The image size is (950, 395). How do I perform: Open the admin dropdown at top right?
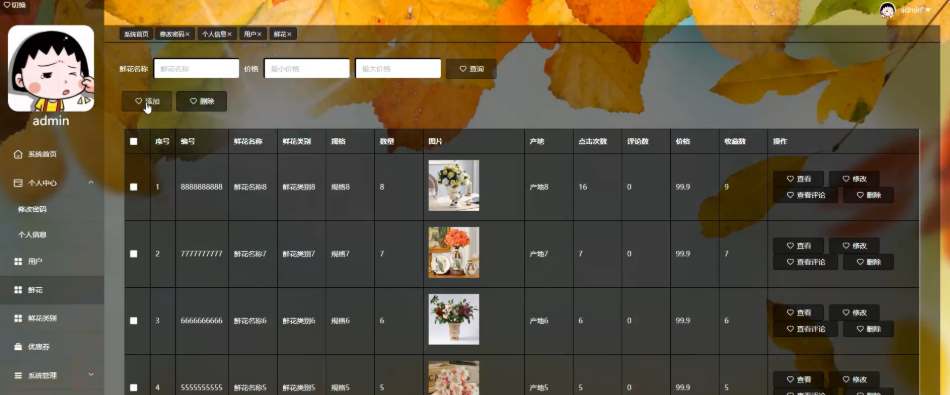915,10
